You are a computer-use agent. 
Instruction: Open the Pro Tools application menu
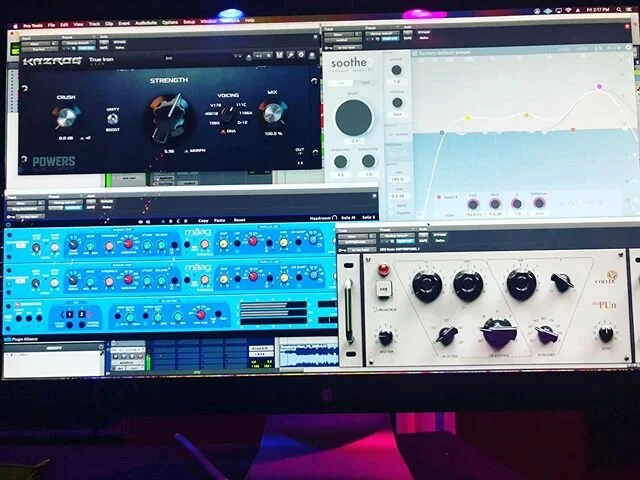click(33, 26)
